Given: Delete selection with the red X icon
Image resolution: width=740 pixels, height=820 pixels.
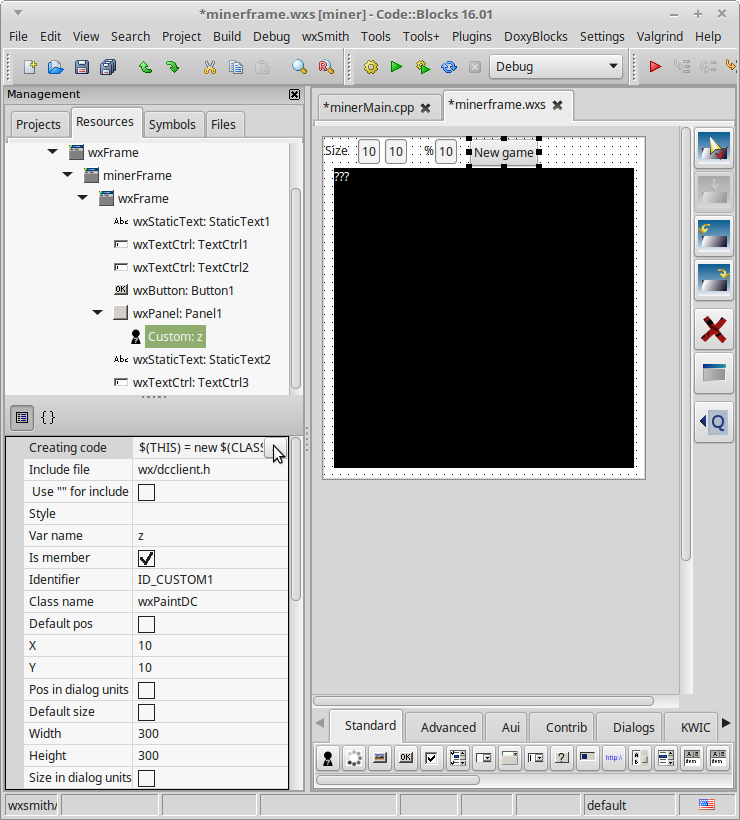Looking at the screenshot, I should click(714, 329).
